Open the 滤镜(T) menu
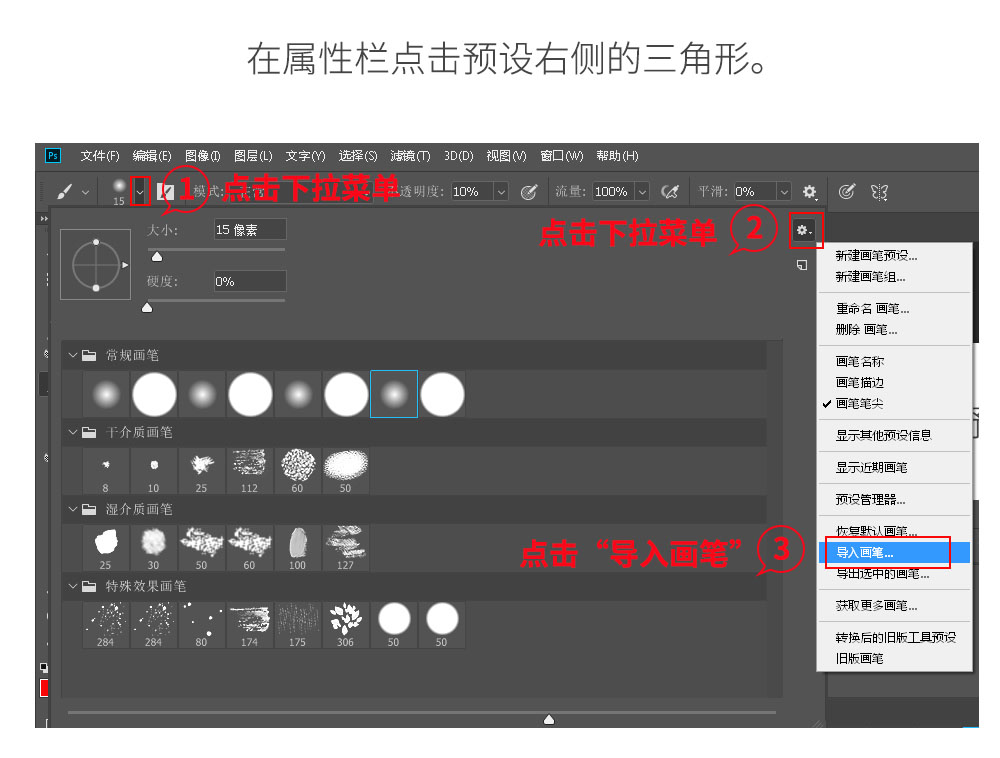The width and height of the screenshot is (1000, 758). click(x=410, y=156)
